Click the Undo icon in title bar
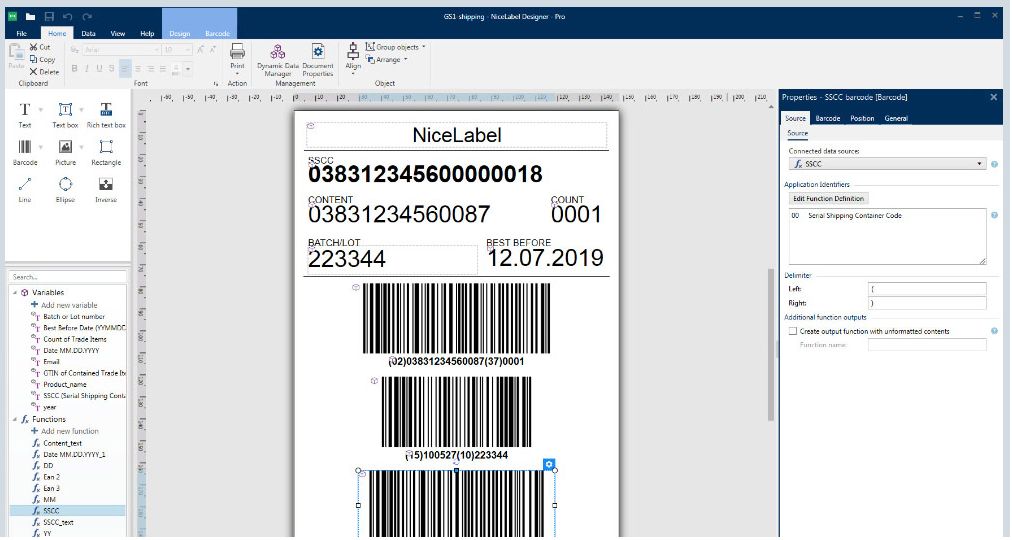The width and height of the screenshot is (1012, 540). point(68,17)
